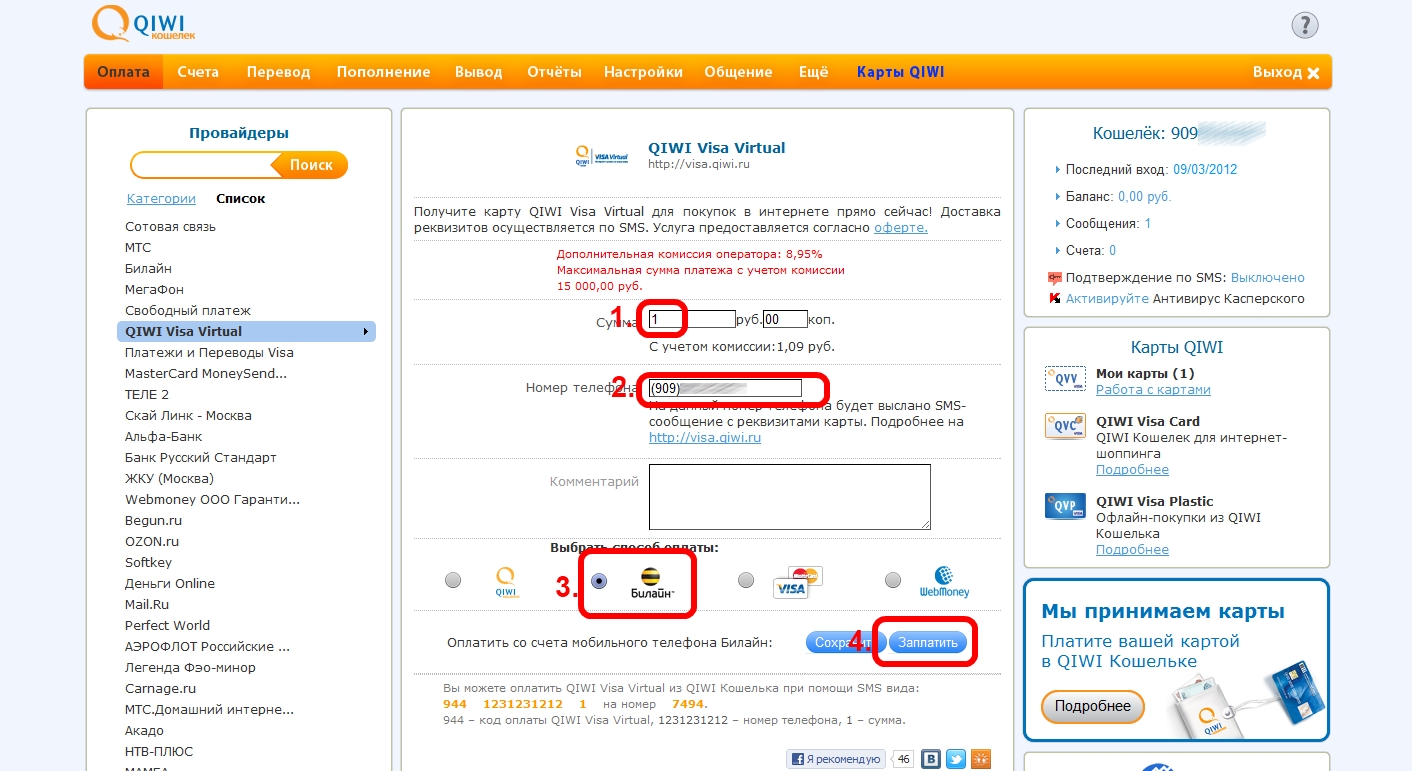This screenshot has height=771, width=1412.
Task: Select НТВ-ПЛЮС provider
Action: click(x=159, y=752)
